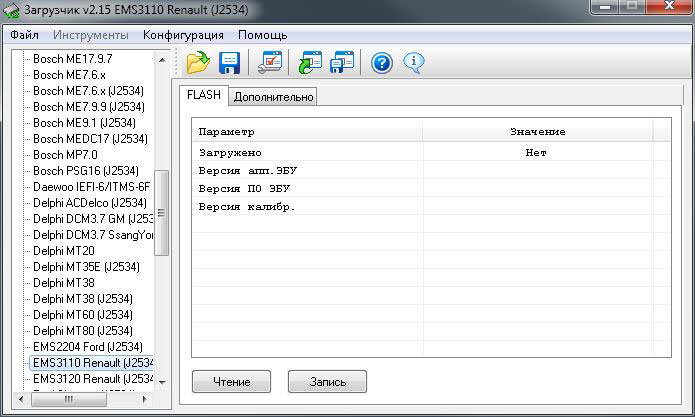Open the Конфигурация menu
The height and width of the screenshot is (417, 695).
coord(183,35)
